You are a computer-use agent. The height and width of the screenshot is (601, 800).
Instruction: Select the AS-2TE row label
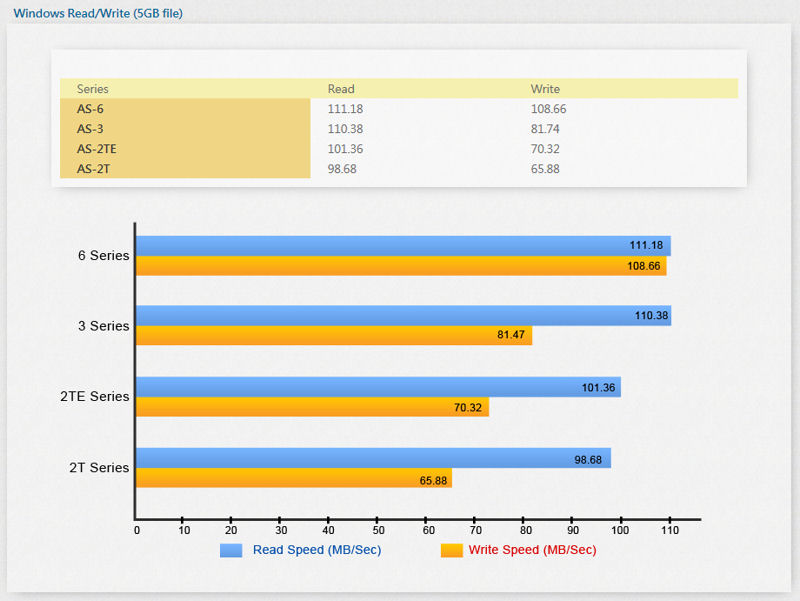pos(96,149)
